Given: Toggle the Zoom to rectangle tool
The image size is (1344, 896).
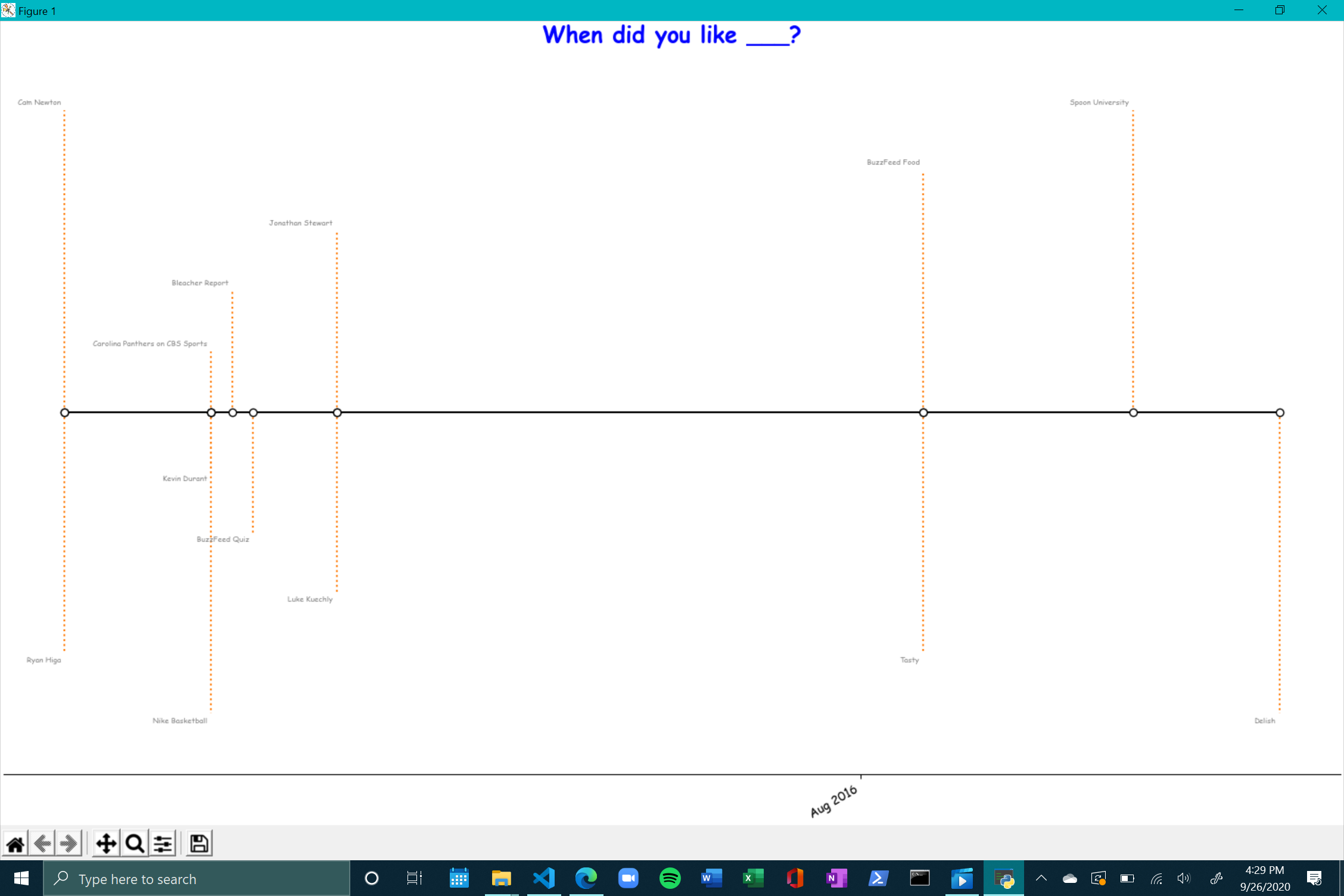Looking at the screenshot, I should coord(135,844).
